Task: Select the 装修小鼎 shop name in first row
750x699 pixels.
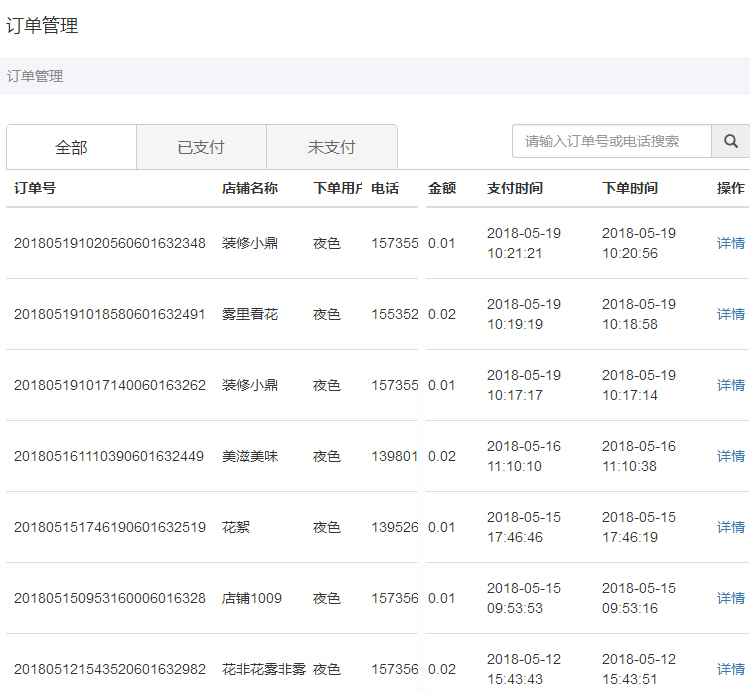Action: point(250,243)
